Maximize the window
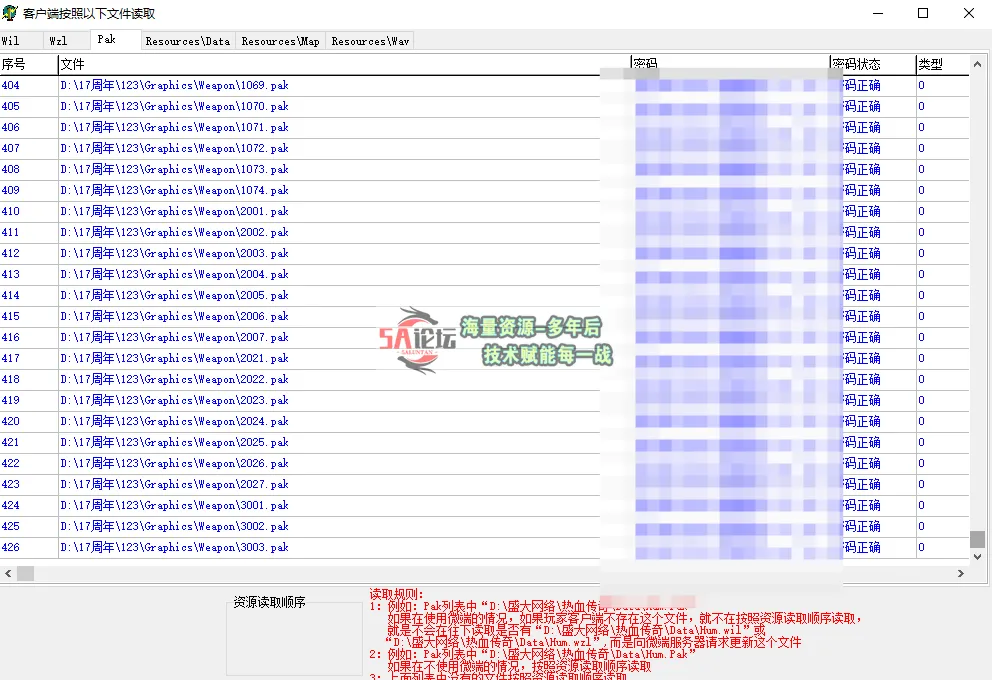 923,13
